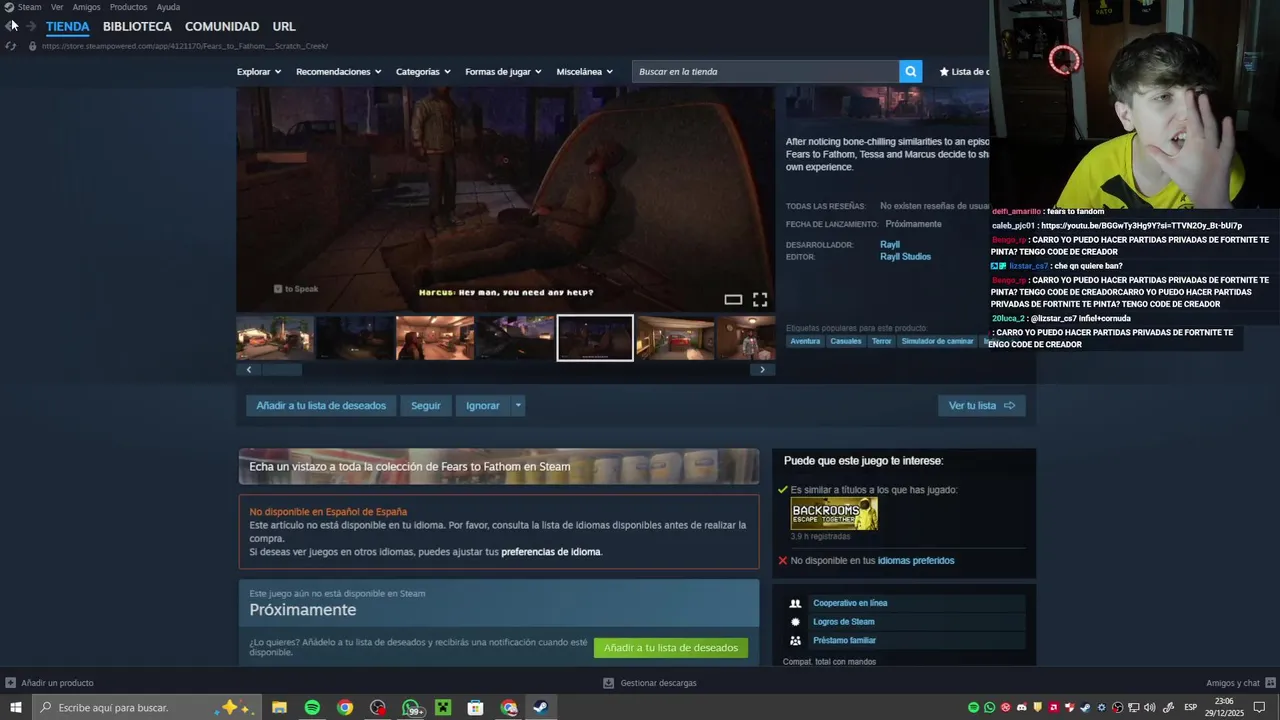Viewport: 1280px width, 720px height.
Task: Switch screenshot viewer to theater mode
Action: pos(733,300)
